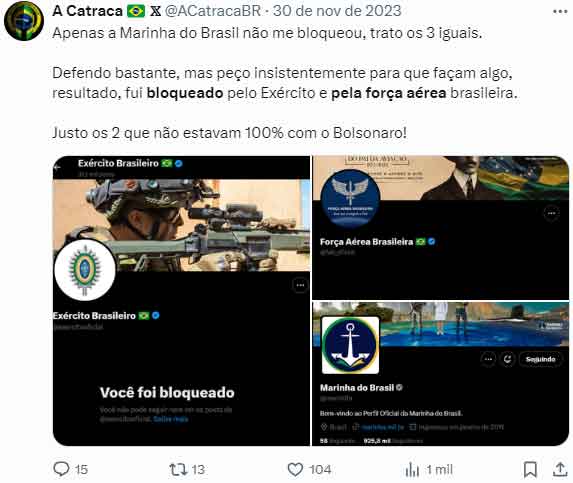The image size is (573, 483).
Task: Open the Força Aérea Brasileira screenshot image
Action: pyautogui.click(x=440, y=228)
